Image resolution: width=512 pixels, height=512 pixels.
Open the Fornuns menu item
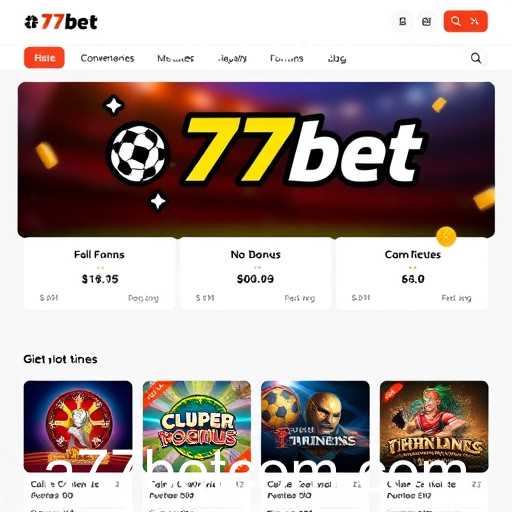(287, 59)
